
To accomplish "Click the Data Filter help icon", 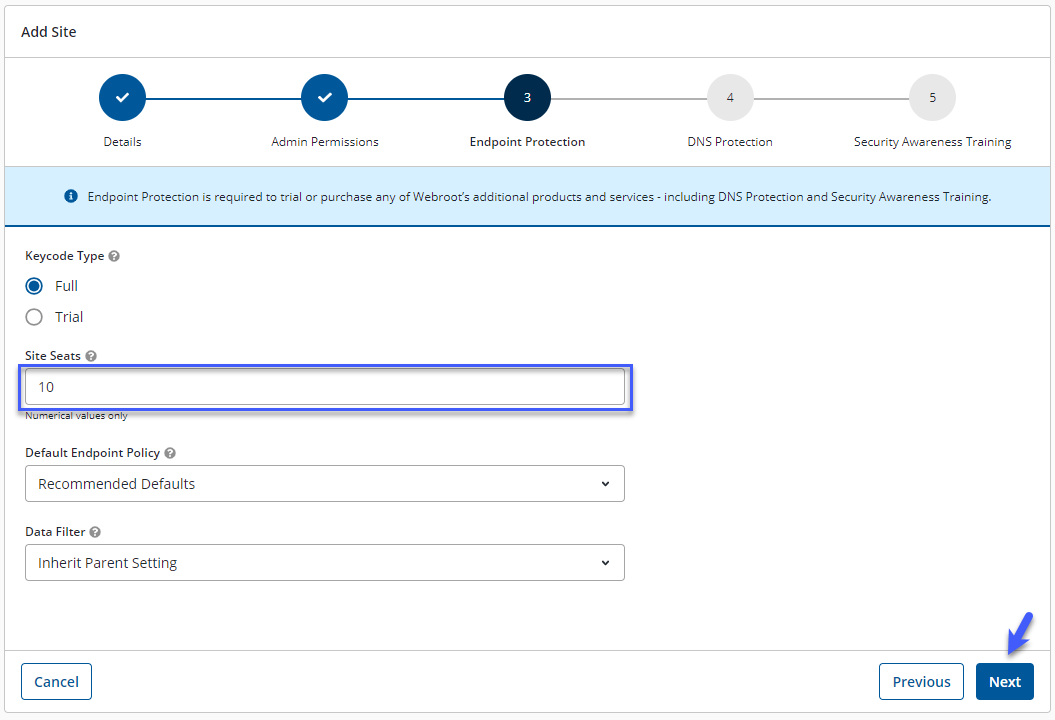I will pos(95,533).
